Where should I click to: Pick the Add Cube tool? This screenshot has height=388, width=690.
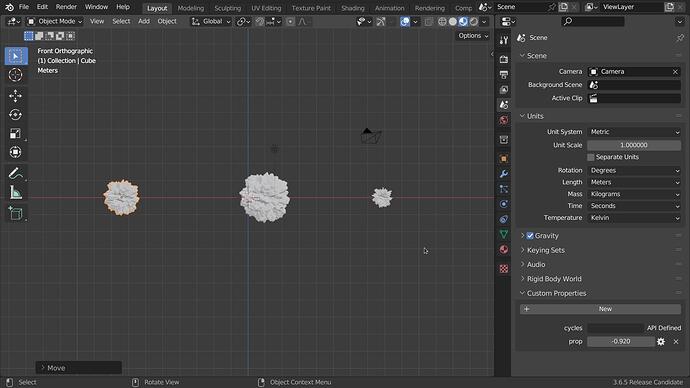coord(15,213)
